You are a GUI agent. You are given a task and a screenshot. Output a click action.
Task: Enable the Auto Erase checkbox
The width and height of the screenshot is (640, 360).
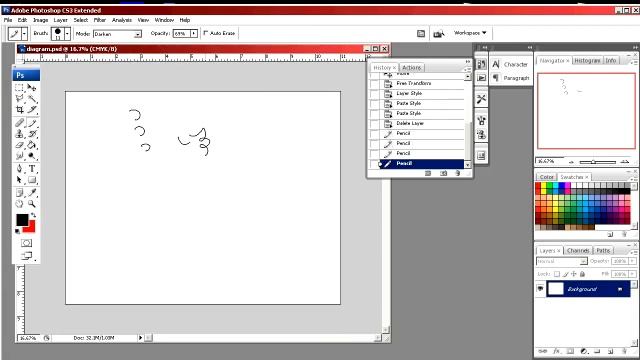tap(205, 33)
